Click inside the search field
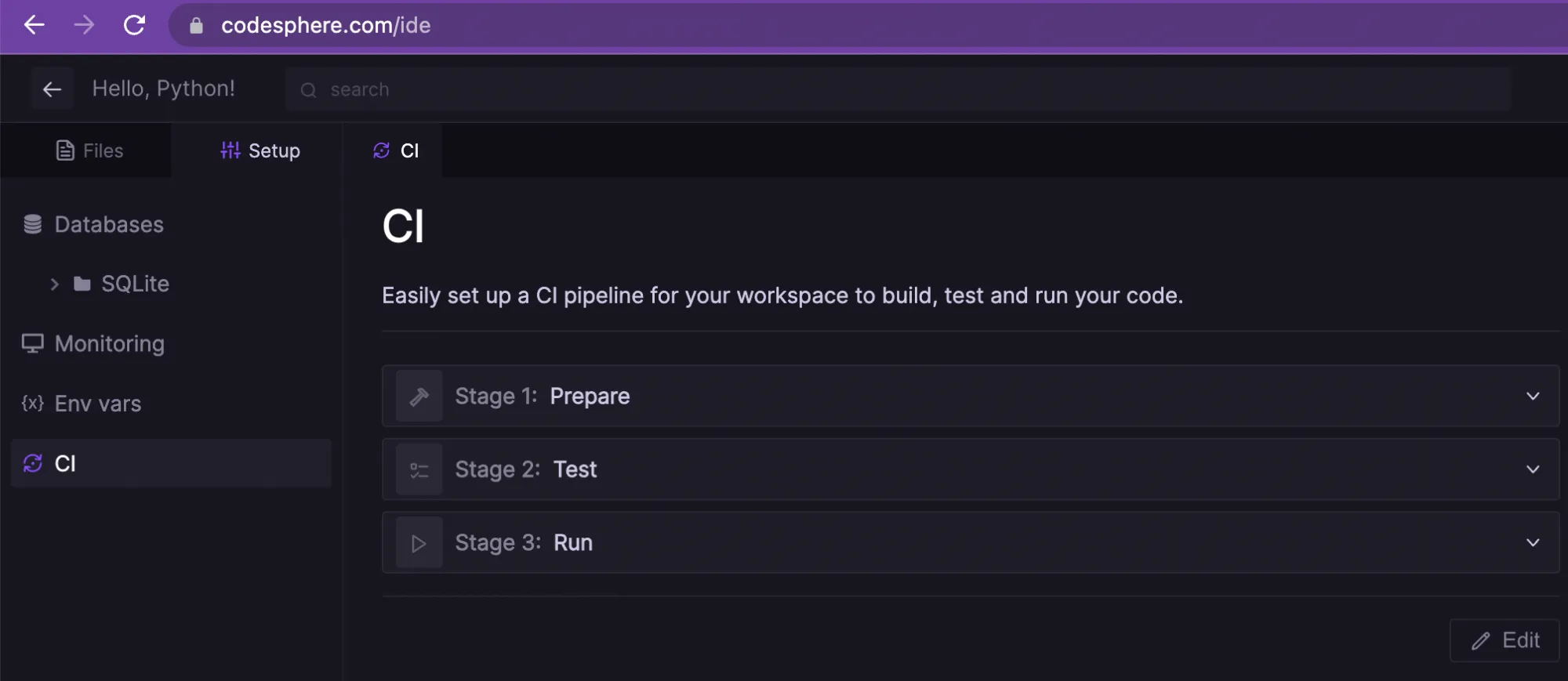This screenshot has height=681, width=1568. click(x=549, y=89)
